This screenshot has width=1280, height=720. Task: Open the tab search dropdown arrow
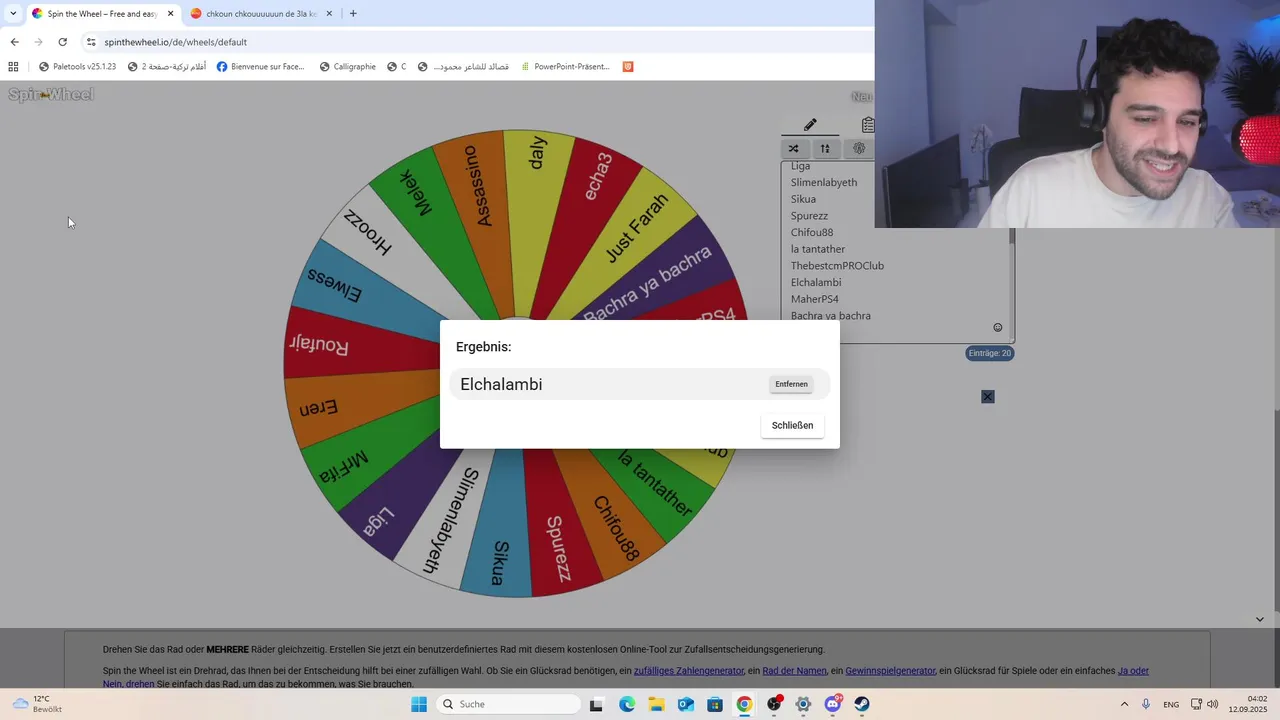(12, 14)
